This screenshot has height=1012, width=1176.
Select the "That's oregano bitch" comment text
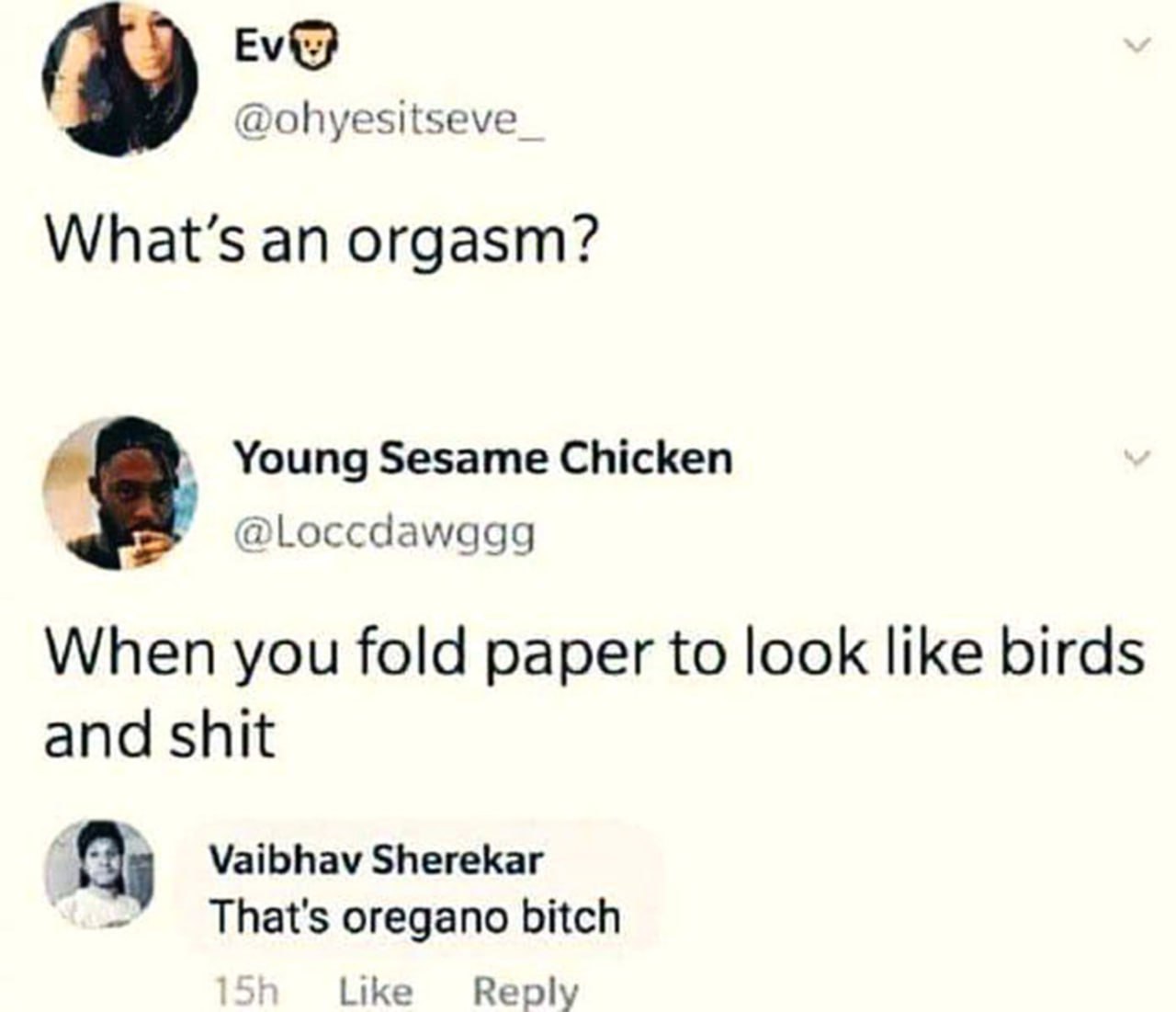(x=415, y=917)
